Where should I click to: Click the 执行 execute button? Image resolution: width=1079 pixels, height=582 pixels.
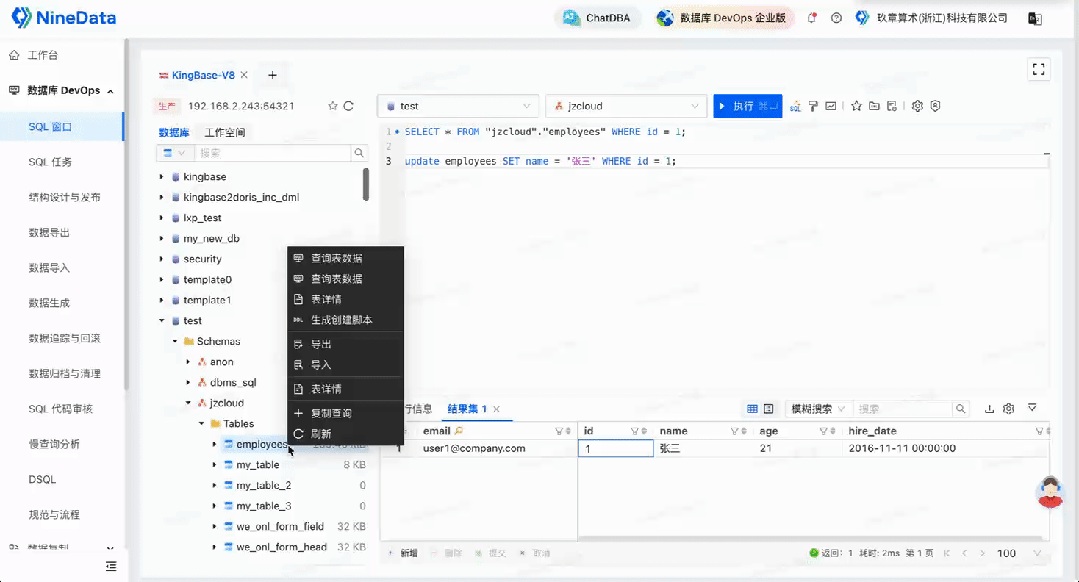coord(747,106)
